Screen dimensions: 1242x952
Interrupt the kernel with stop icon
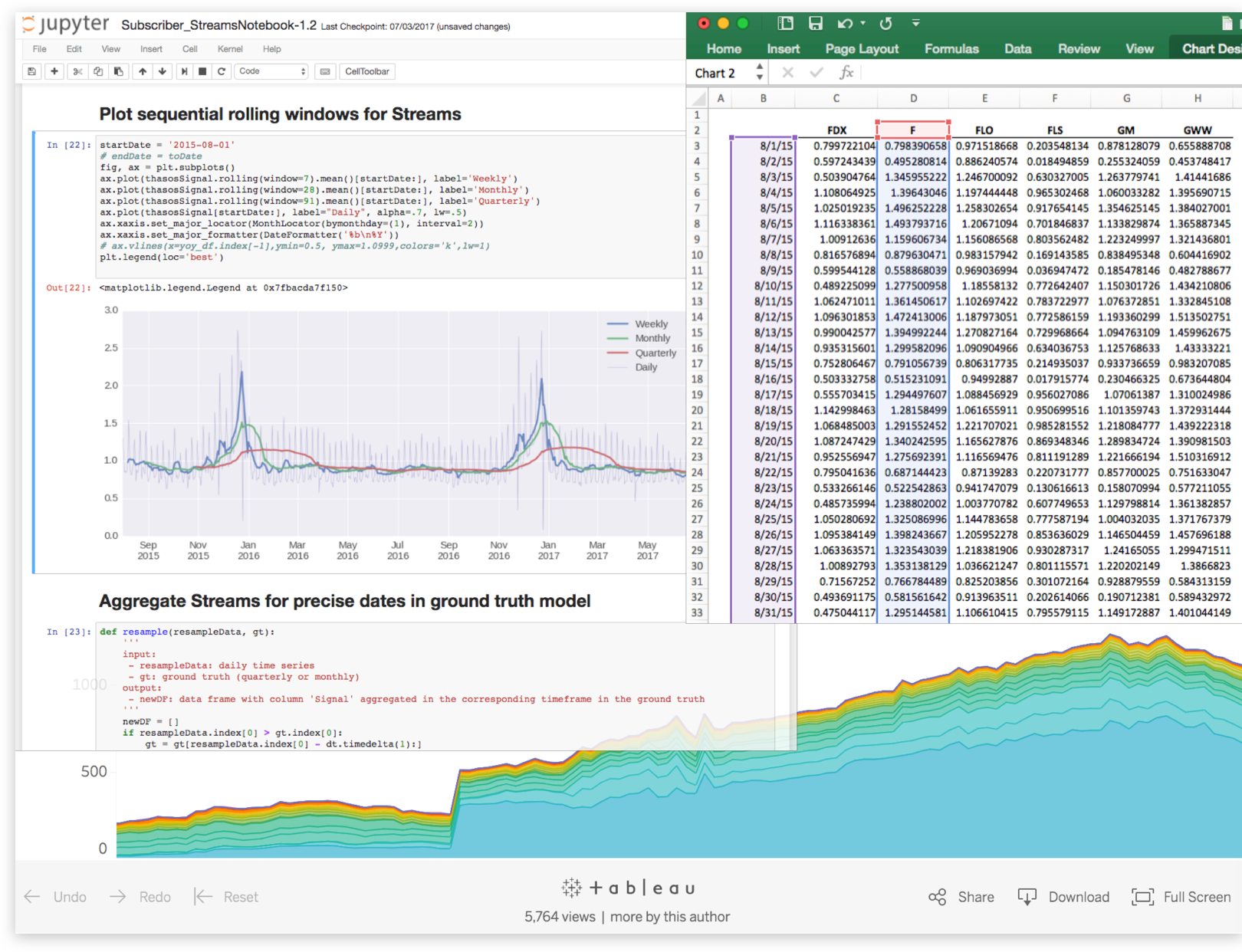(x=202, y=71)
